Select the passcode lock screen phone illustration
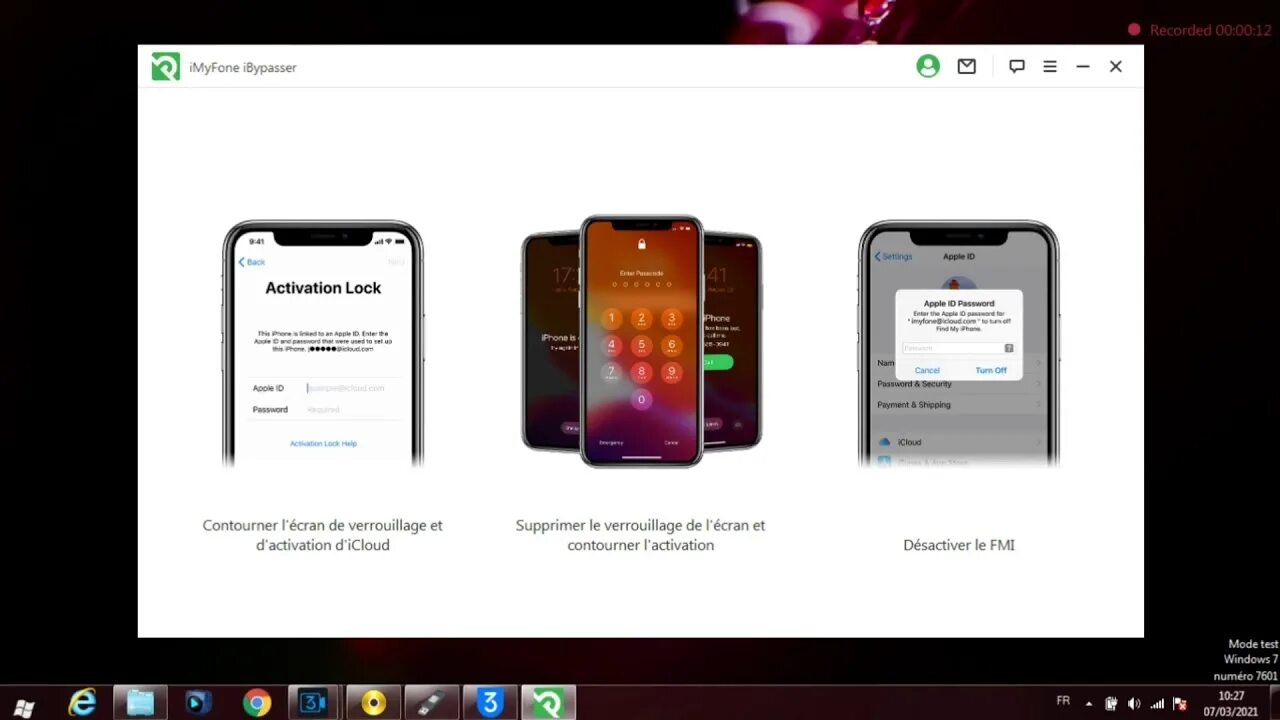 [642, 340]
